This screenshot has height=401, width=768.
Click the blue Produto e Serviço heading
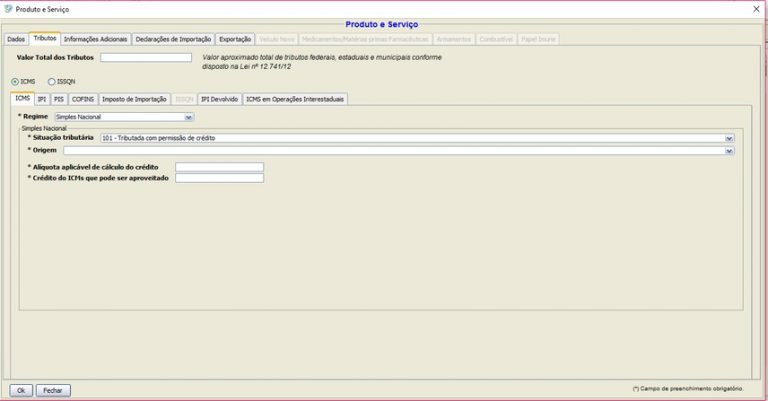tap(382, 24)
